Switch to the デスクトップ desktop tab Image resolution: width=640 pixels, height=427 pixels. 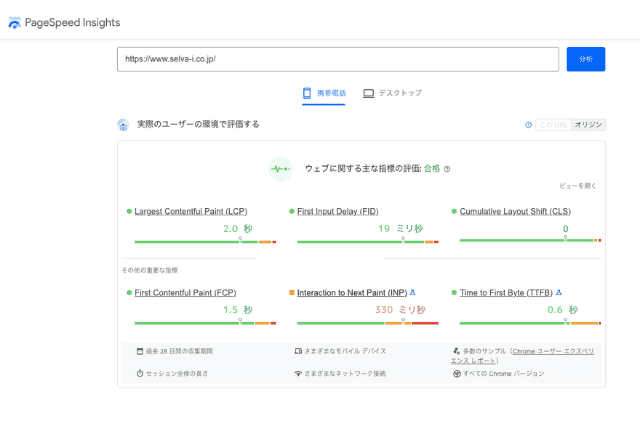pos(392,93)
